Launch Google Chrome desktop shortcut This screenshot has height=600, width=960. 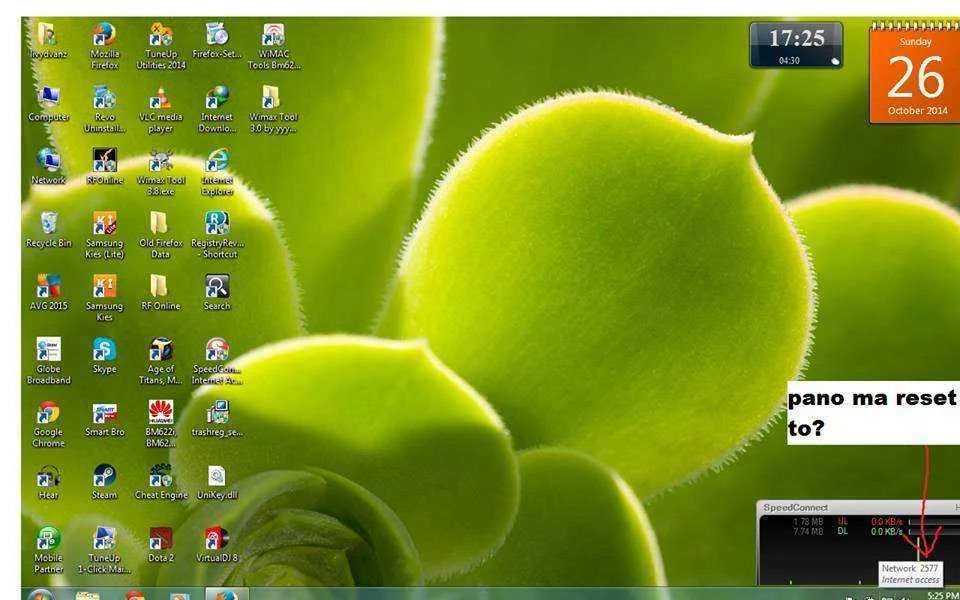coord(48,424)
